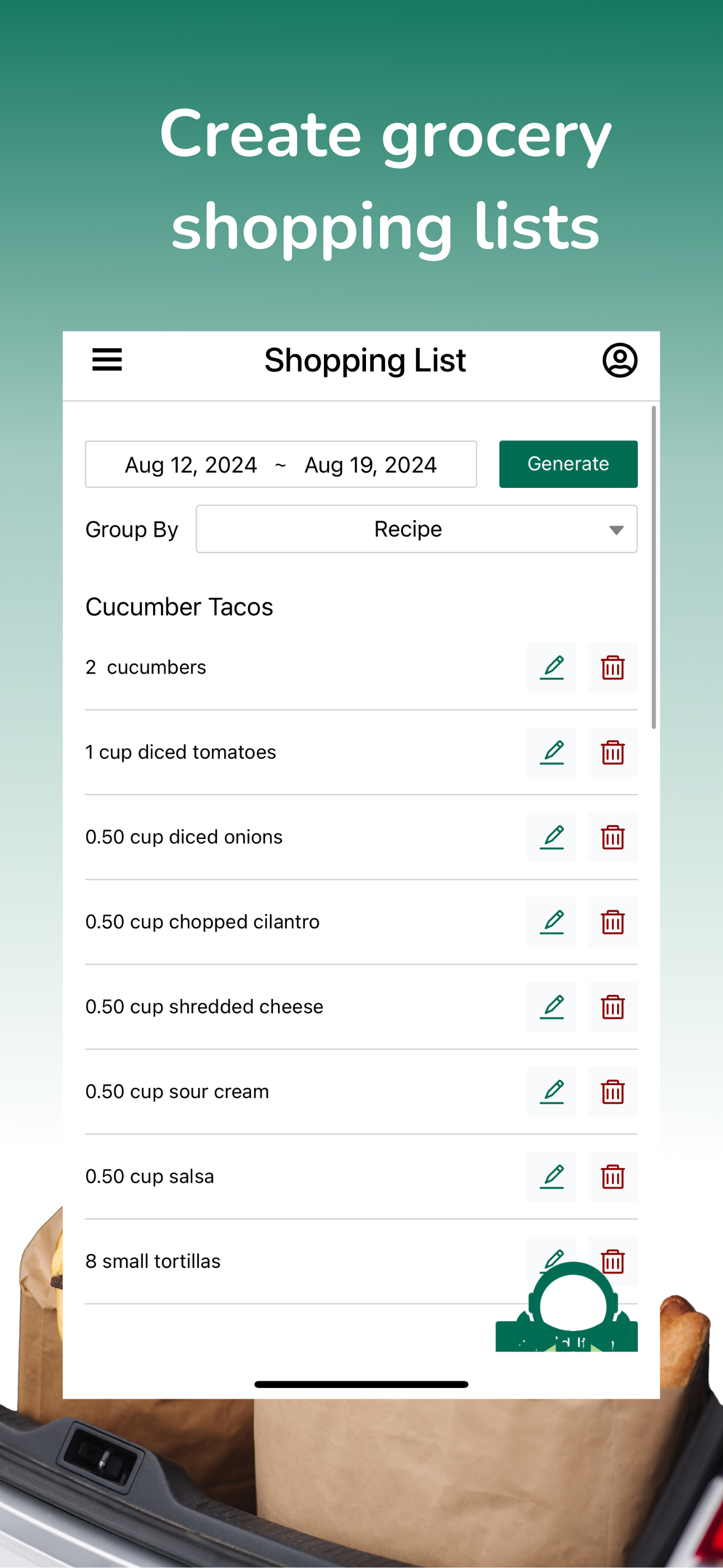Select the Aug 12, 2024 start date
The image size is (723, 1568).
191,465
